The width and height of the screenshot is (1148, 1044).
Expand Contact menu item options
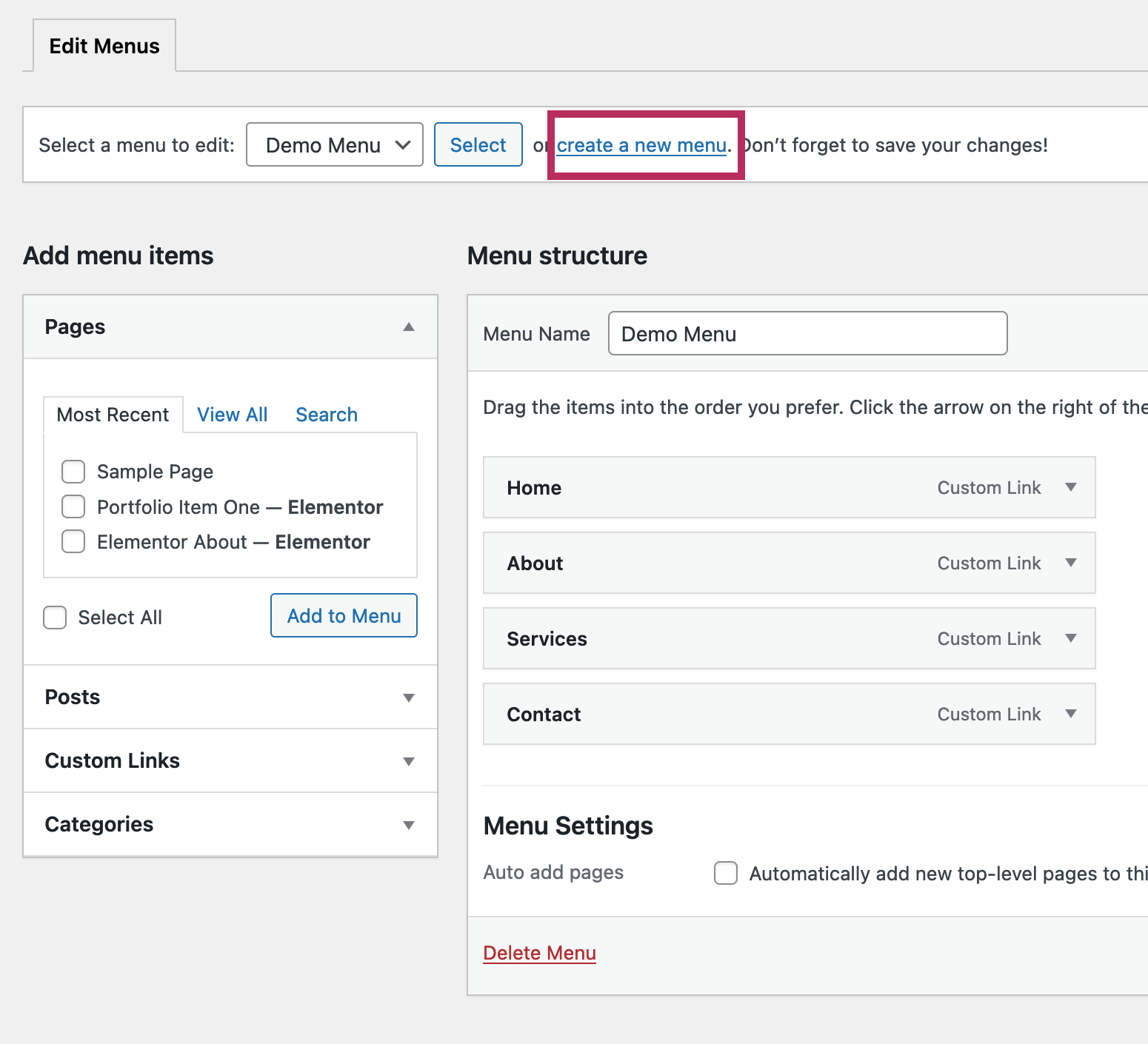[x=1070, y=714]
